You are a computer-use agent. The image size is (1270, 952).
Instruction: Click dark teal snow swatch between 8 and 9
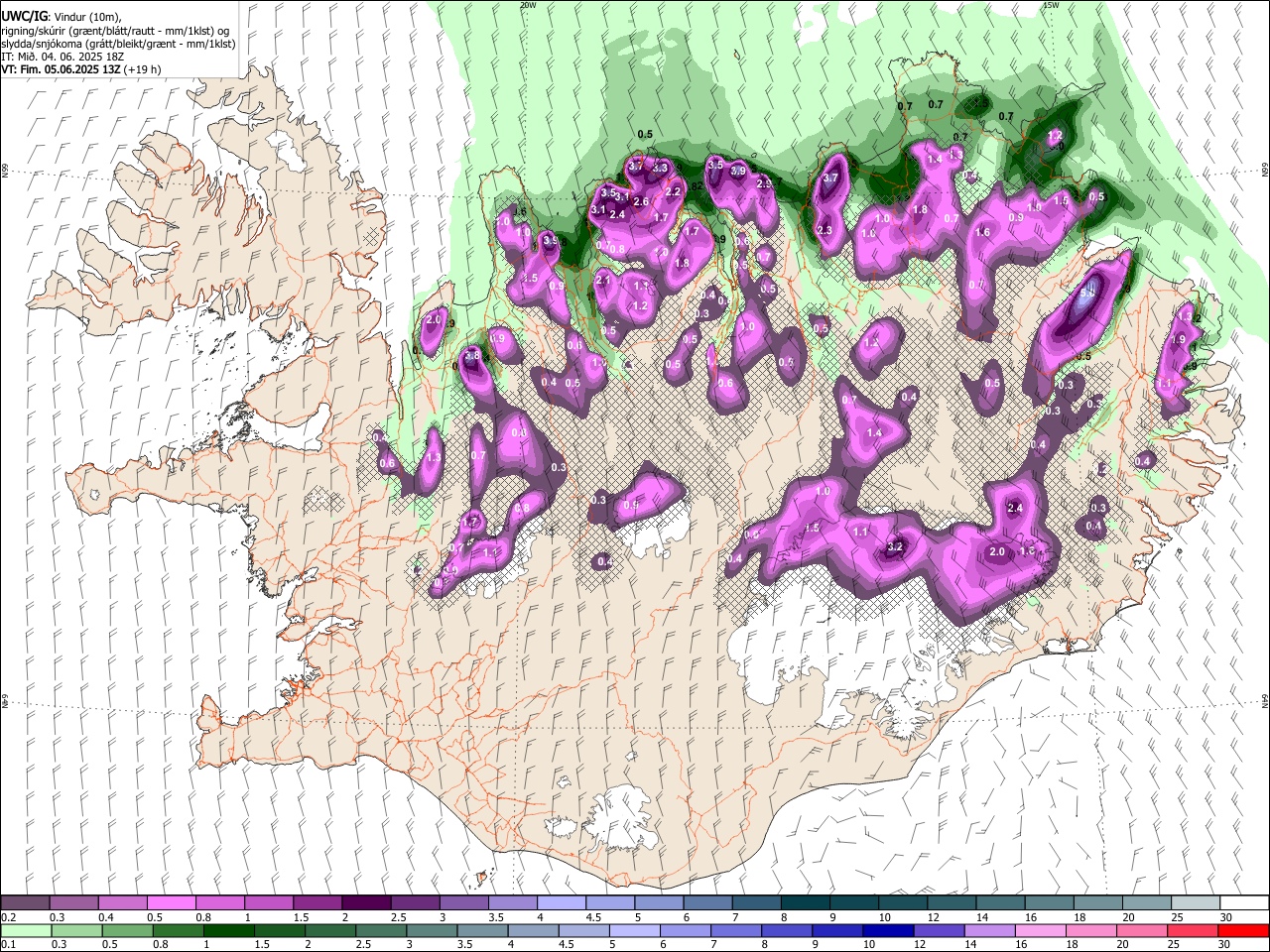pos(804,903)
